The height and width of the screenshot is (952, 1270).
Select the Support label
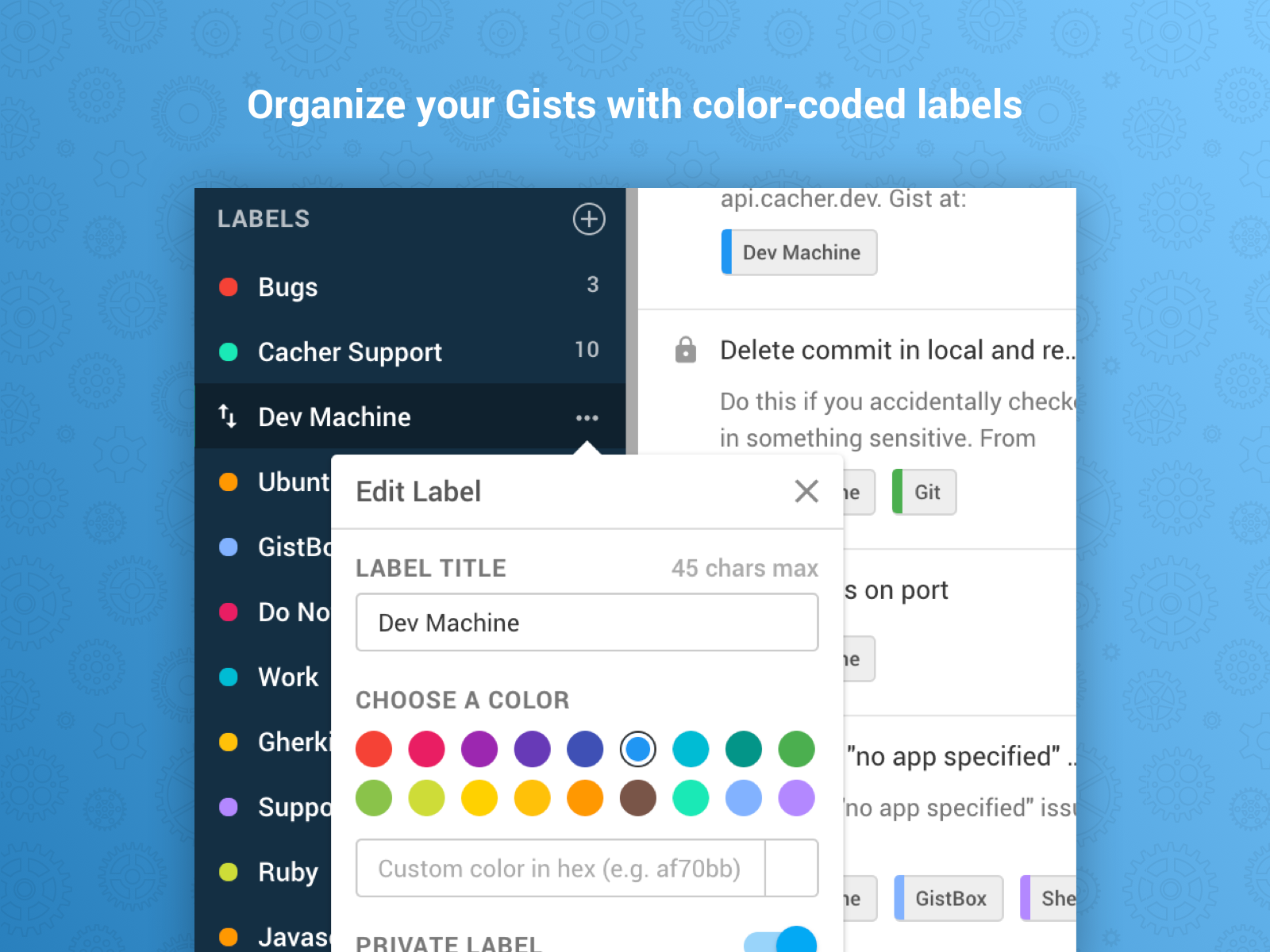[x=264, y=807]
